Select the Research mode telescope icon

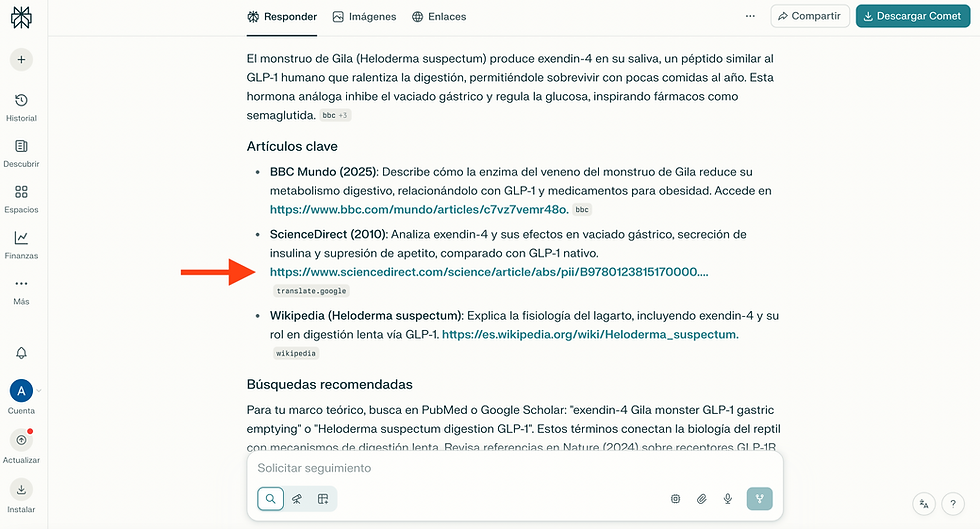point(297,499)
